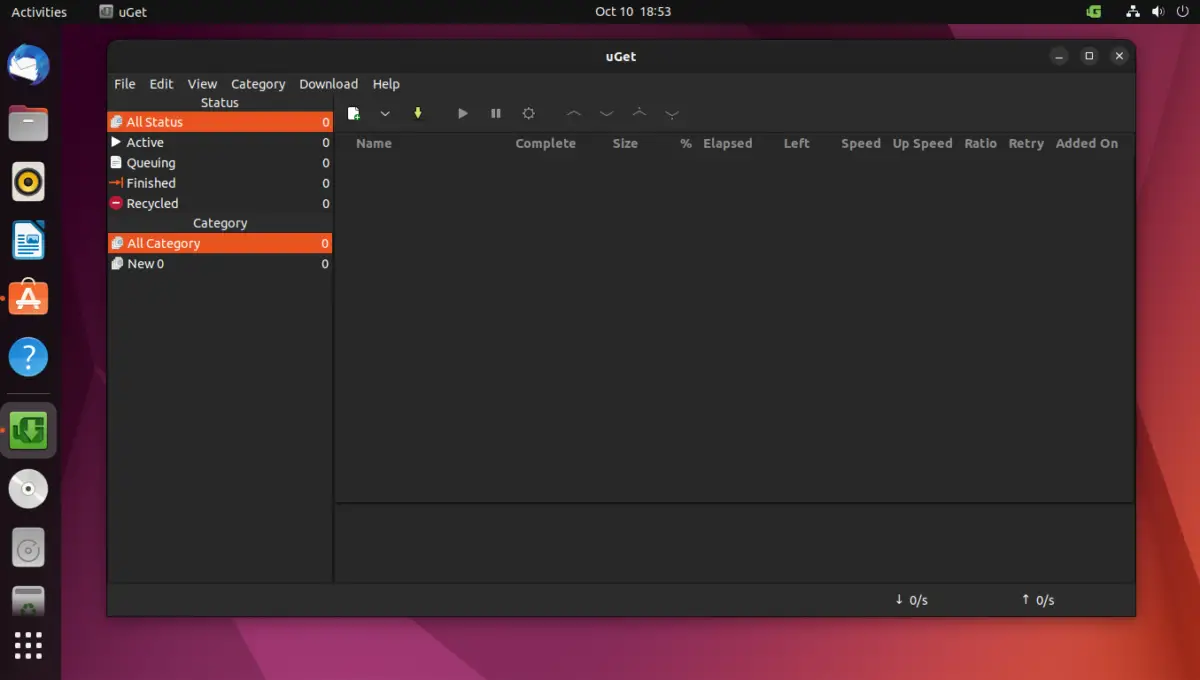Select the Recycled status row
Screen dimensions: 1200x680
tap(220, 203)
